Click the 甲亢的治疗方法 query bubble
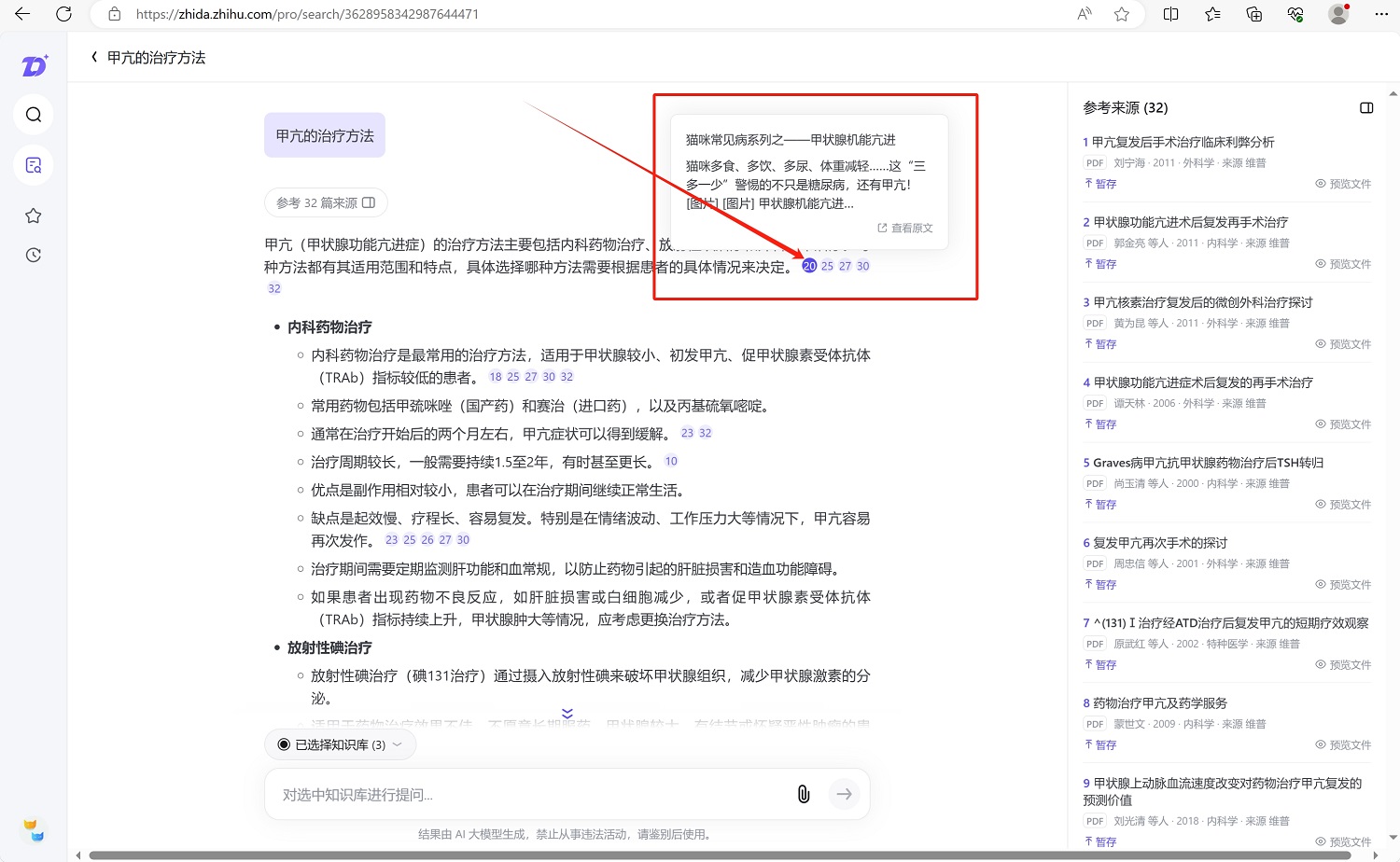Image resolution: width=1400 pixels, height=862 pixels. pyautogui.click(x=325, y=136)
